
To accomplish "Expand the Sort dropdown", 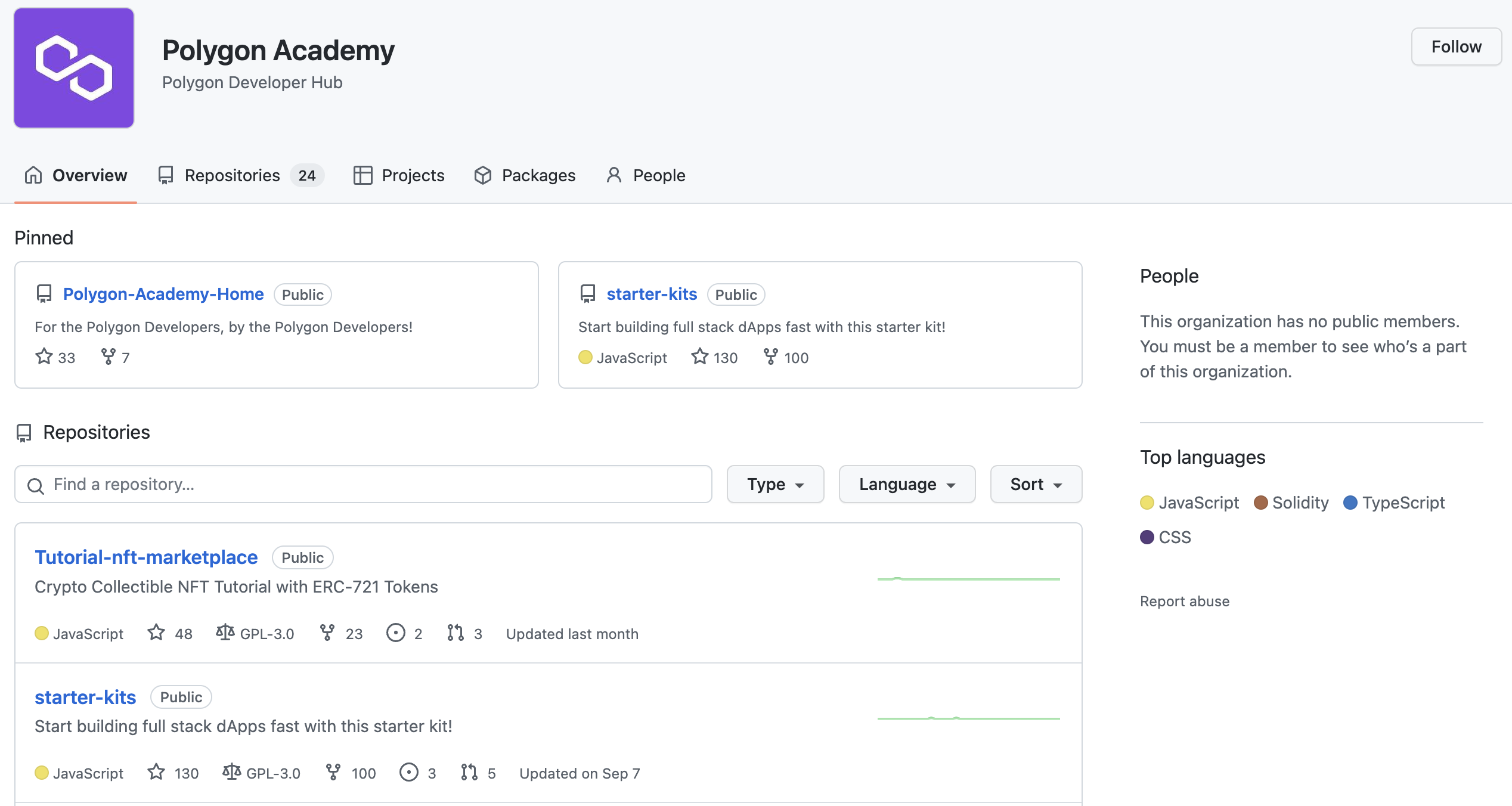I will coord(1036,484).
